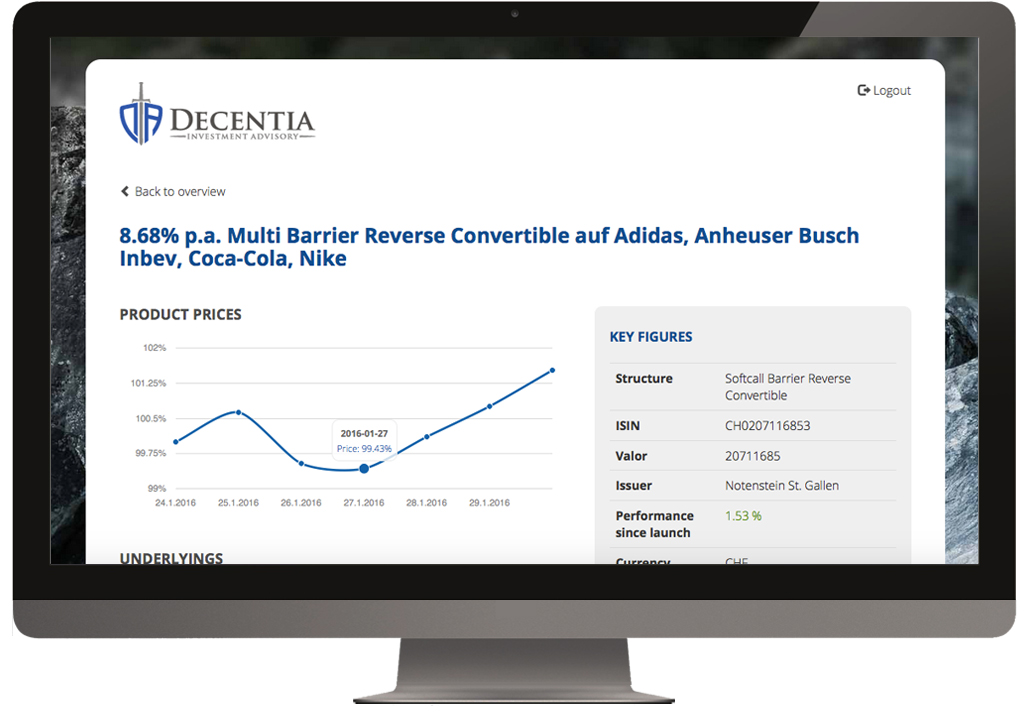Click the back chevron before Back to overview
The height and width of the screenshot is (725, 1025).
pyautogui.click(x=125, y=192)
